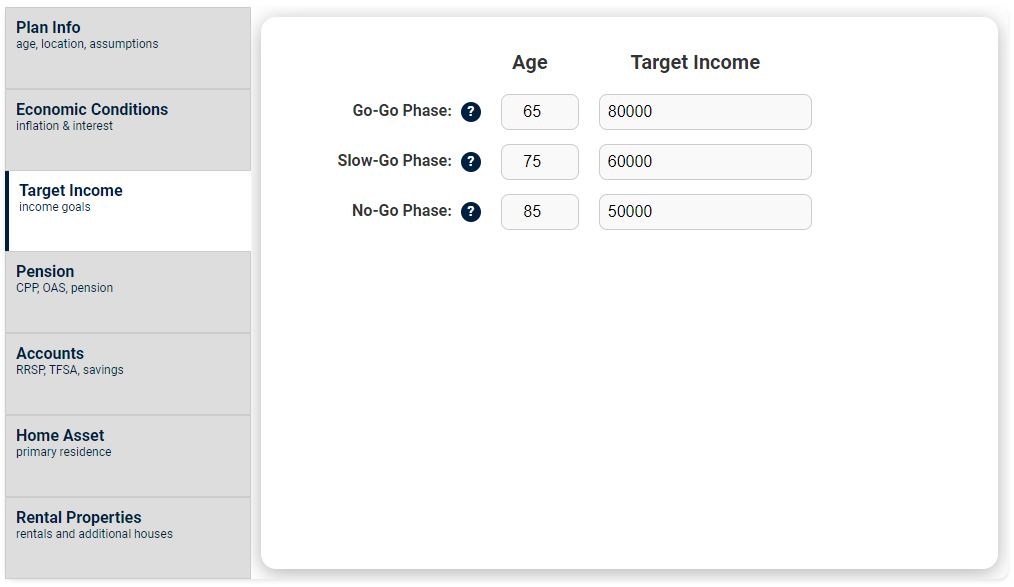The image size is (1014, 587).
Task: Click the Go-Go Phase label text
Action: [x=402, y=111]
